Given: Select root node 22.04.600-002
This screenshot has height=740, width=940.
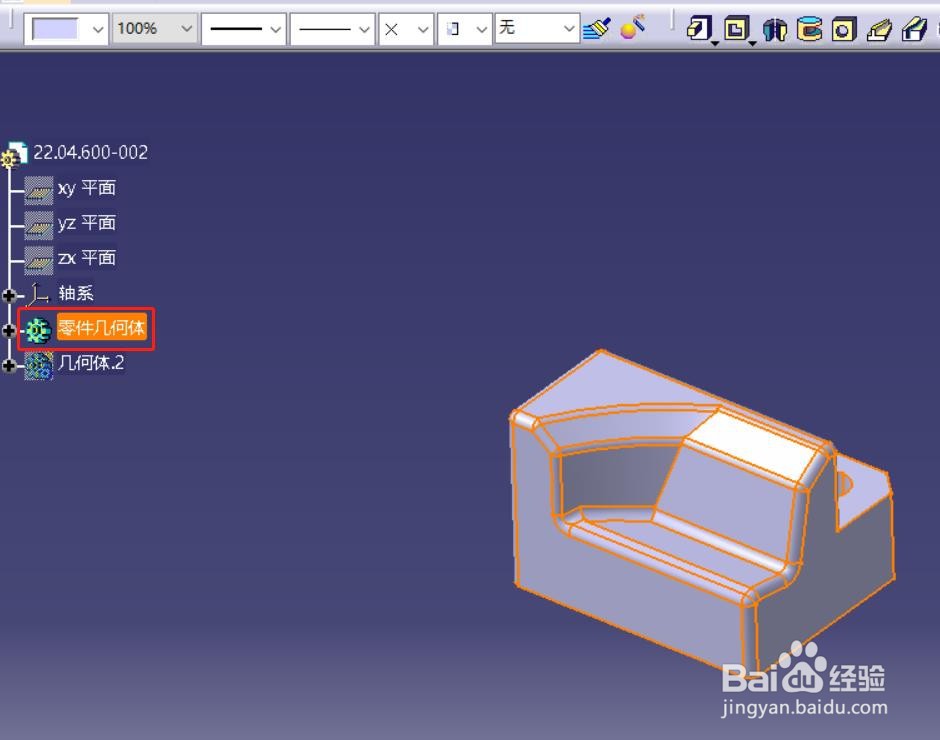Looking at the screenshot, I should tap(90, 152).
